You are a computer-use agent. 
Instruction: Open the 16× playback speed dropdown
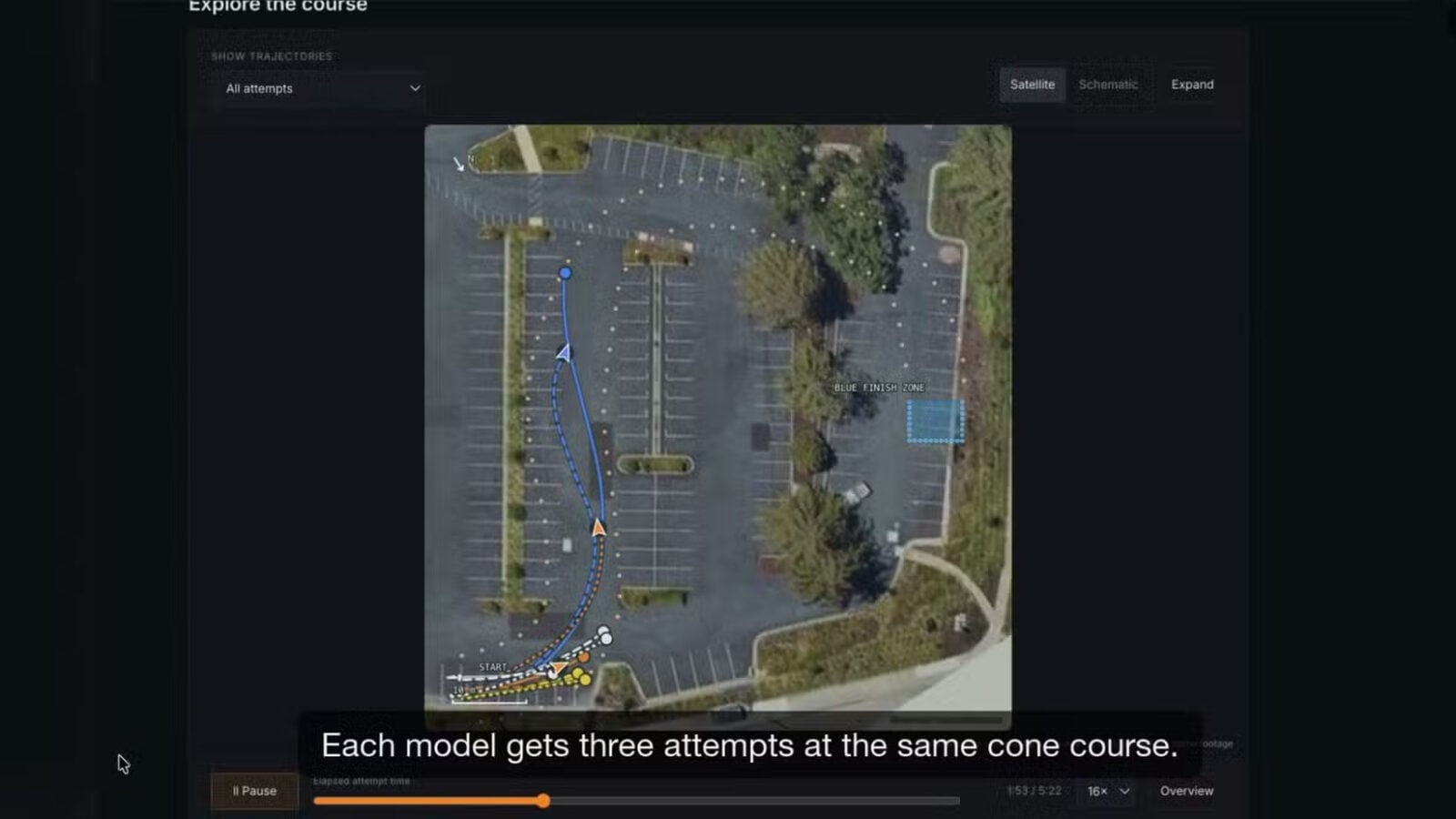pos(1107,791)
